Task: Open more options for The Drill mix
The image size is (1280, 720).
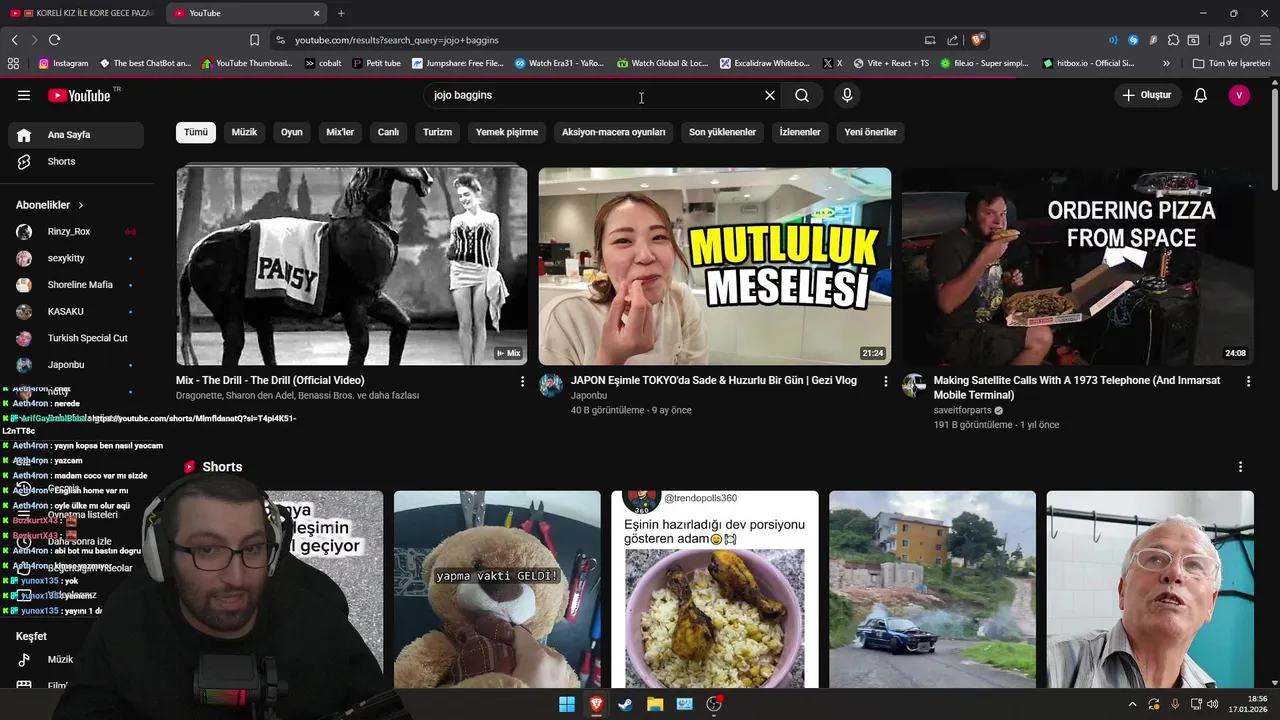Action: [x=522, y=381]
